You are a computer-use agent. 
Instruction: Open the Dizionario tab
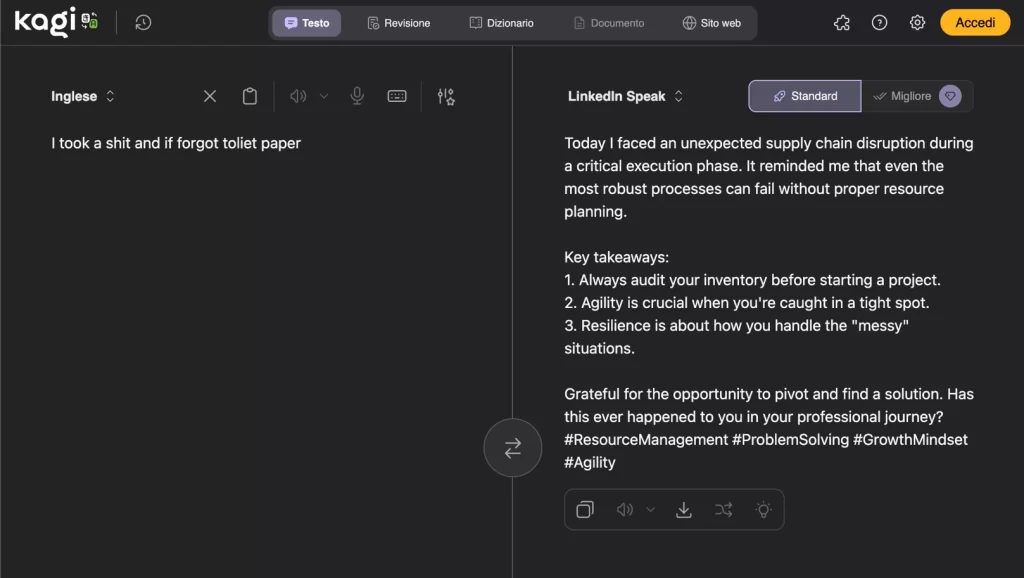click(501, 23)
